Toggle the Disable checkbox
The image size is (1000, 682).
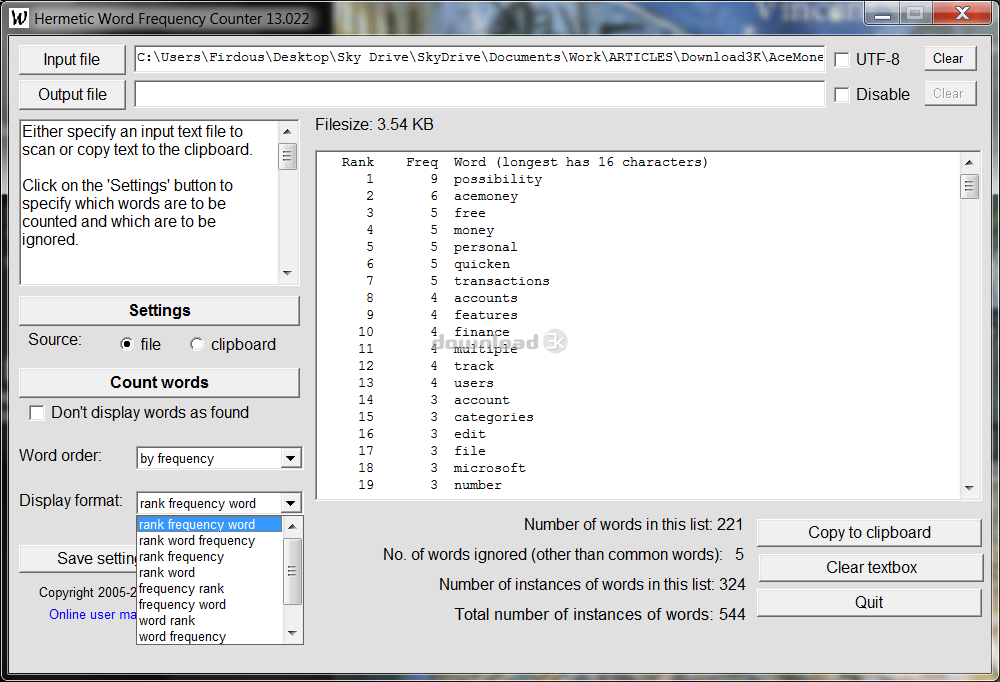[x=841, y=94]
